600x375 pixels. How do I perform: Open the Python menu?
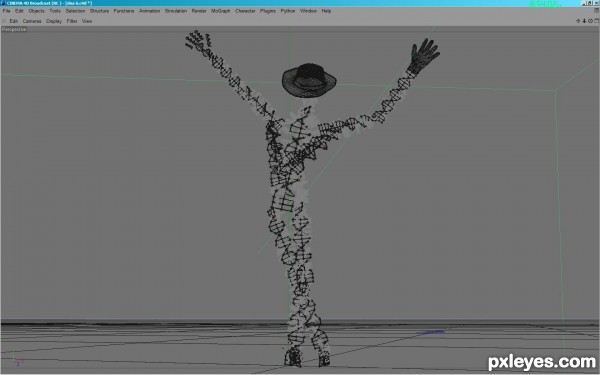click(x=288, y=11)
